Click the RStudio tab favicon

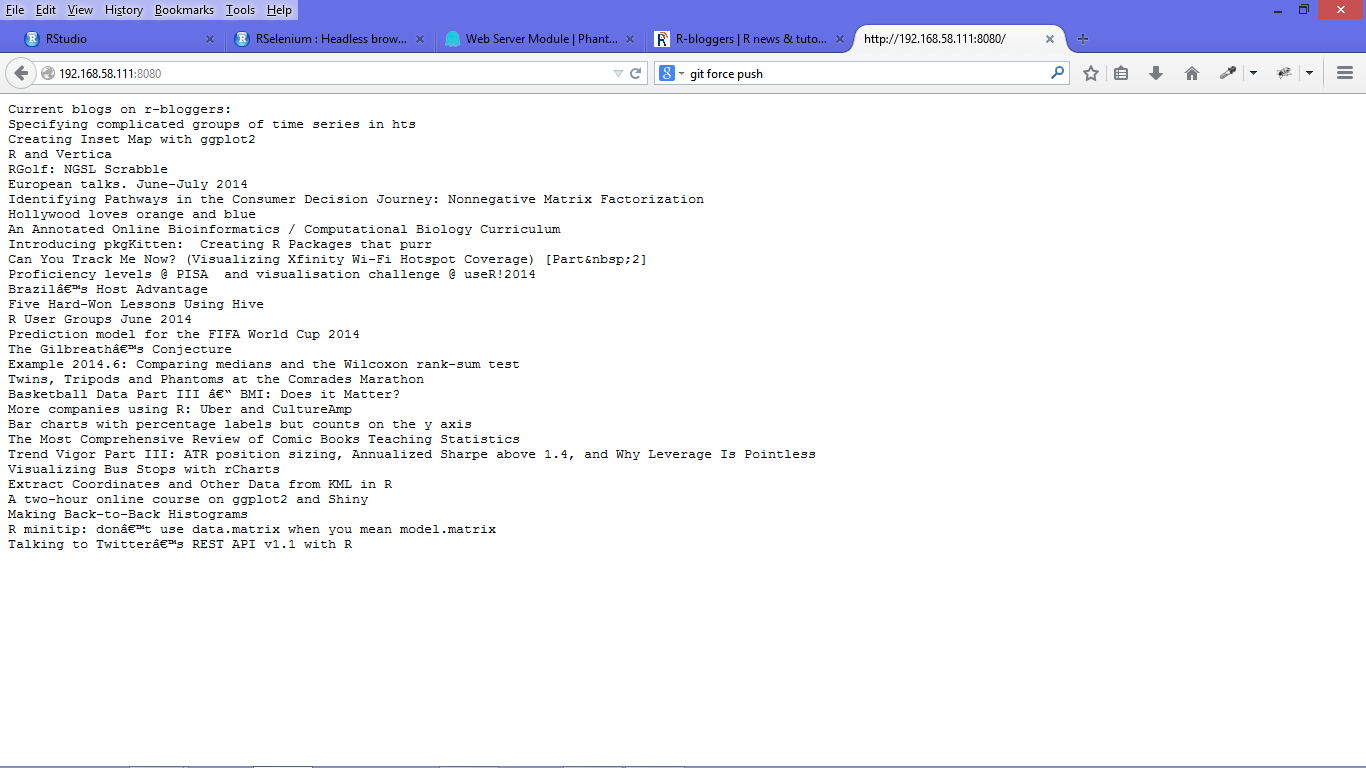[x=32, y=39]
